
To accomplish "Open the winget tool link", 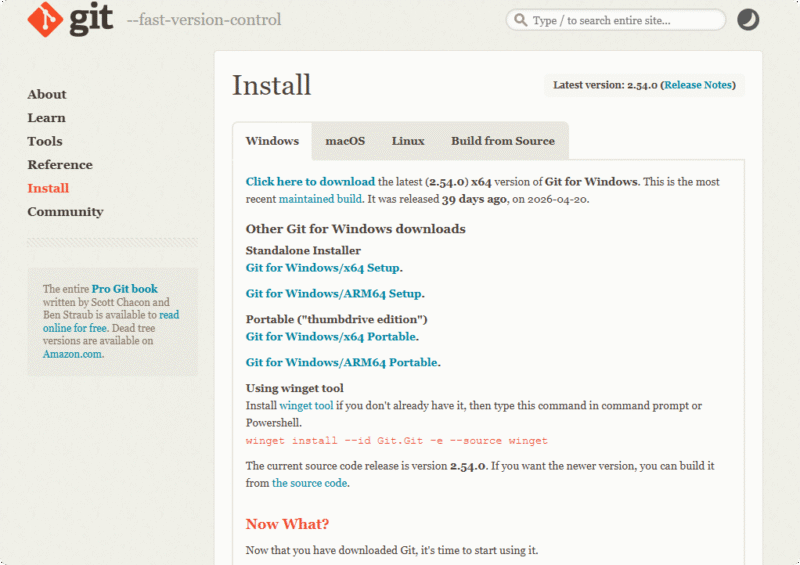I will 306,406.
